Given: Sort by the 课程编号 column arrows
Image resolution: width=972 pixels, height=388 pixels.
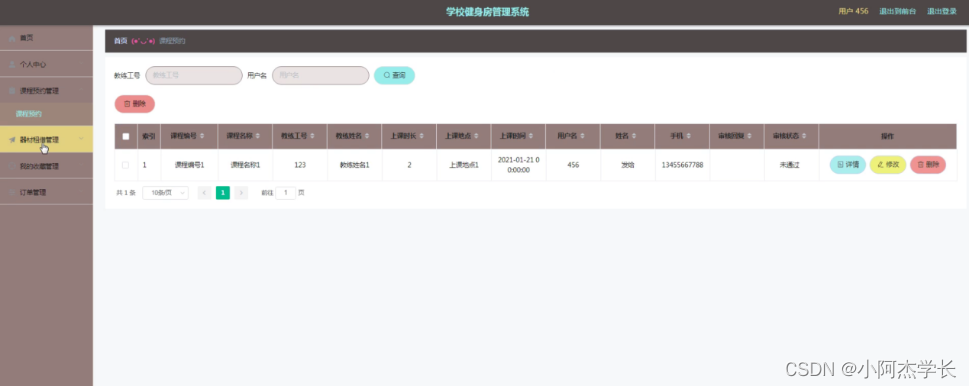Looking at the screenshot, I should (203, 136).
